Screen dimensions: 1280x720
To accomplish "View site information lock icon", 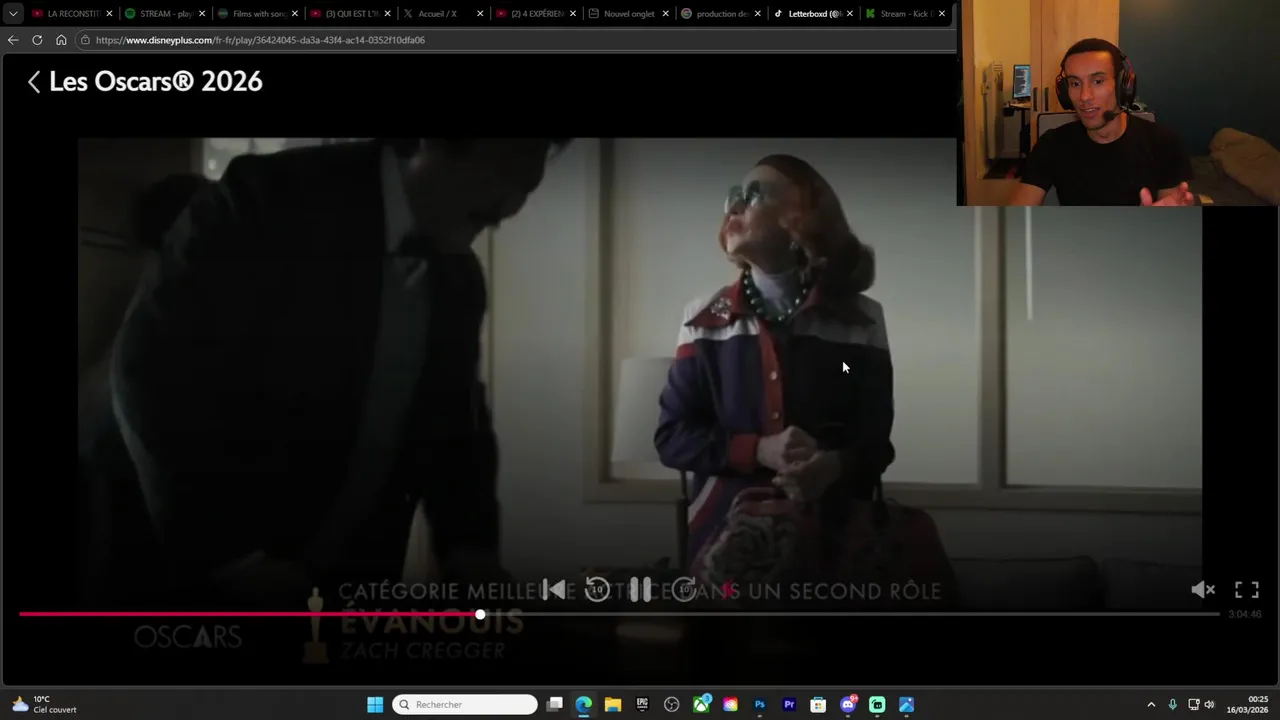I will tap(86, 40).
